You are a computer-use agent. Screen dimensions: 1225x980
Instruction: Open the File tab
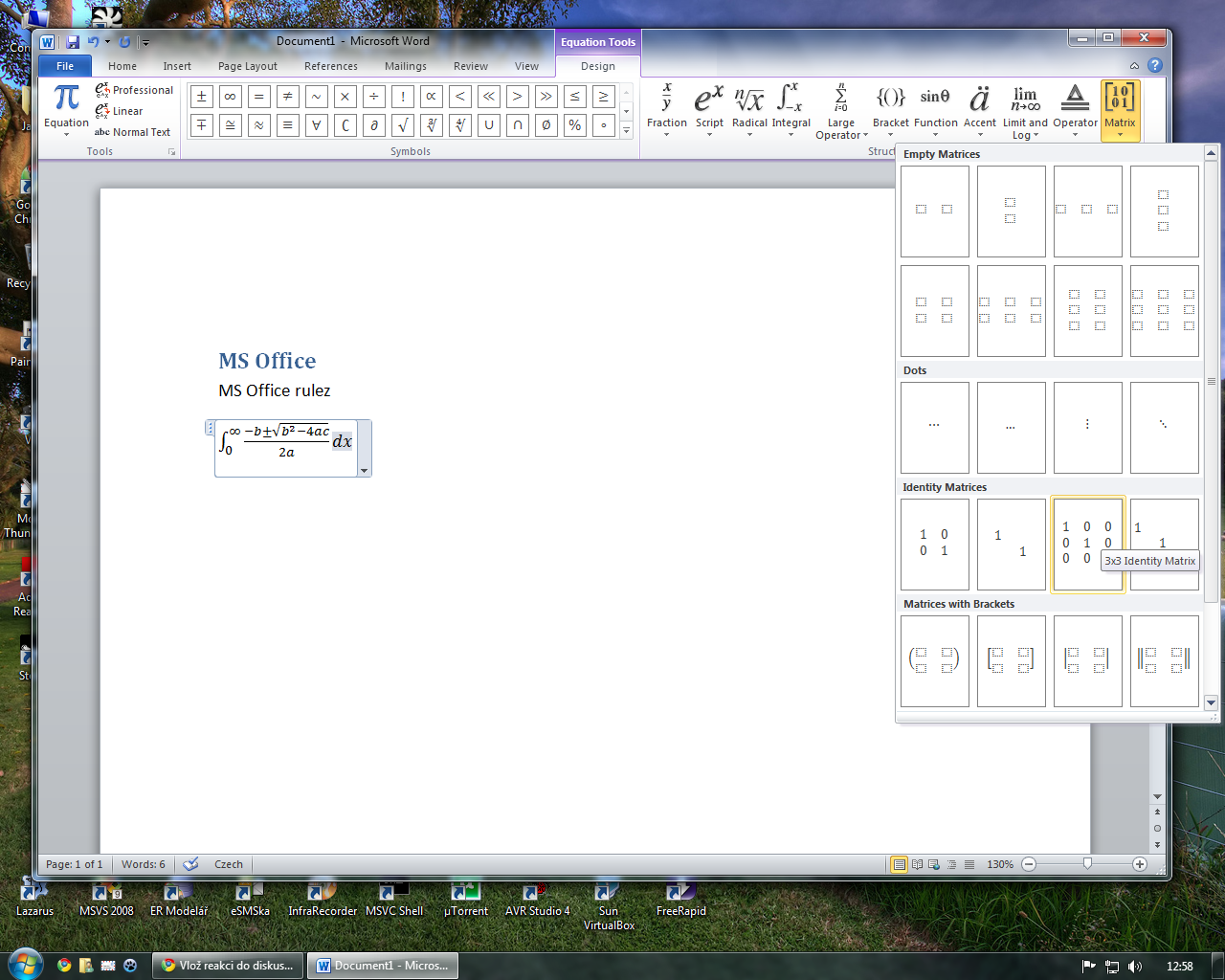(65, 66)
